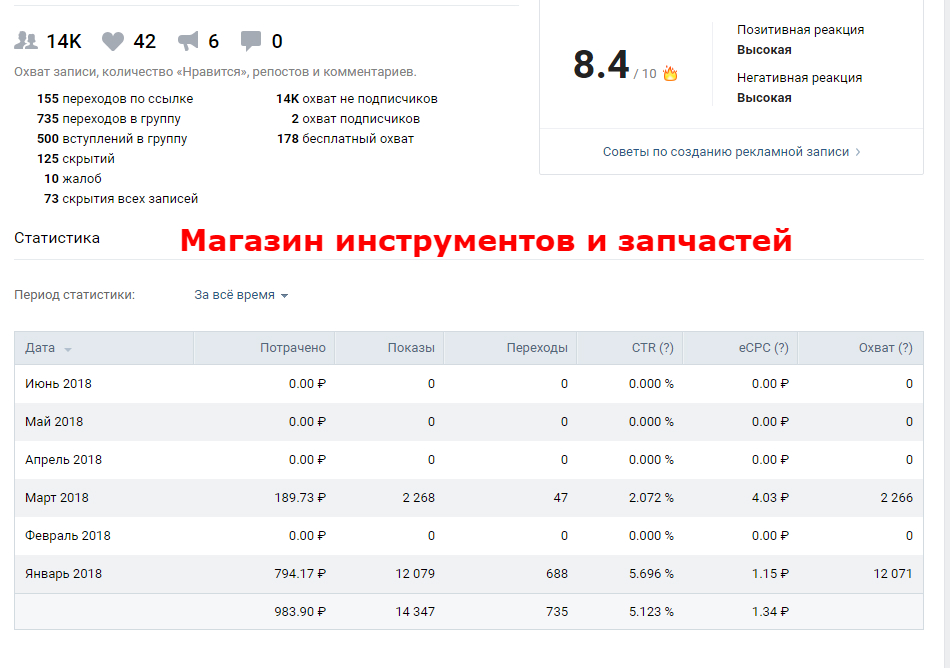Sort table by Показы column header
The height and width of the screenshot is (668, 950).
(x=410, y=348)
